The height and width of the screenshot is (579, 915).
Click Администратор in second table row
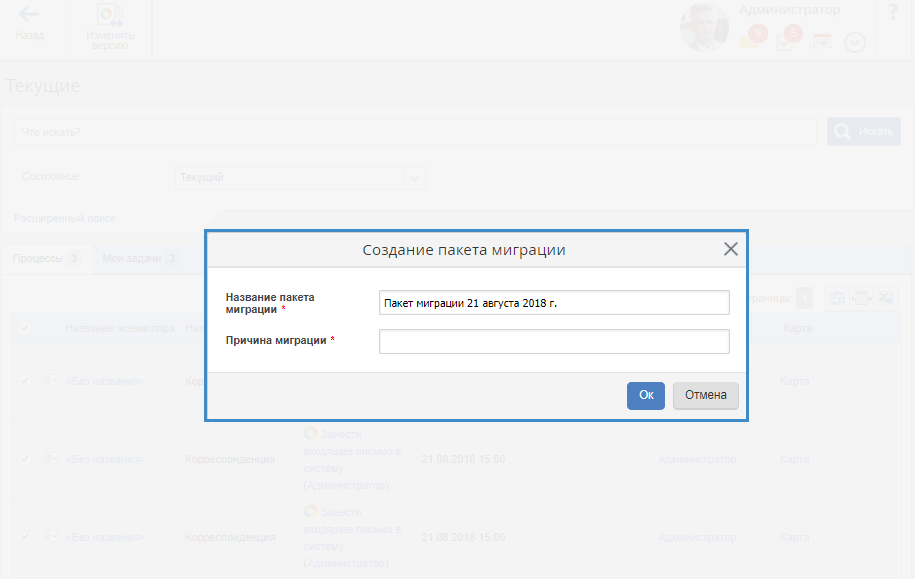[x=697, y=459]
